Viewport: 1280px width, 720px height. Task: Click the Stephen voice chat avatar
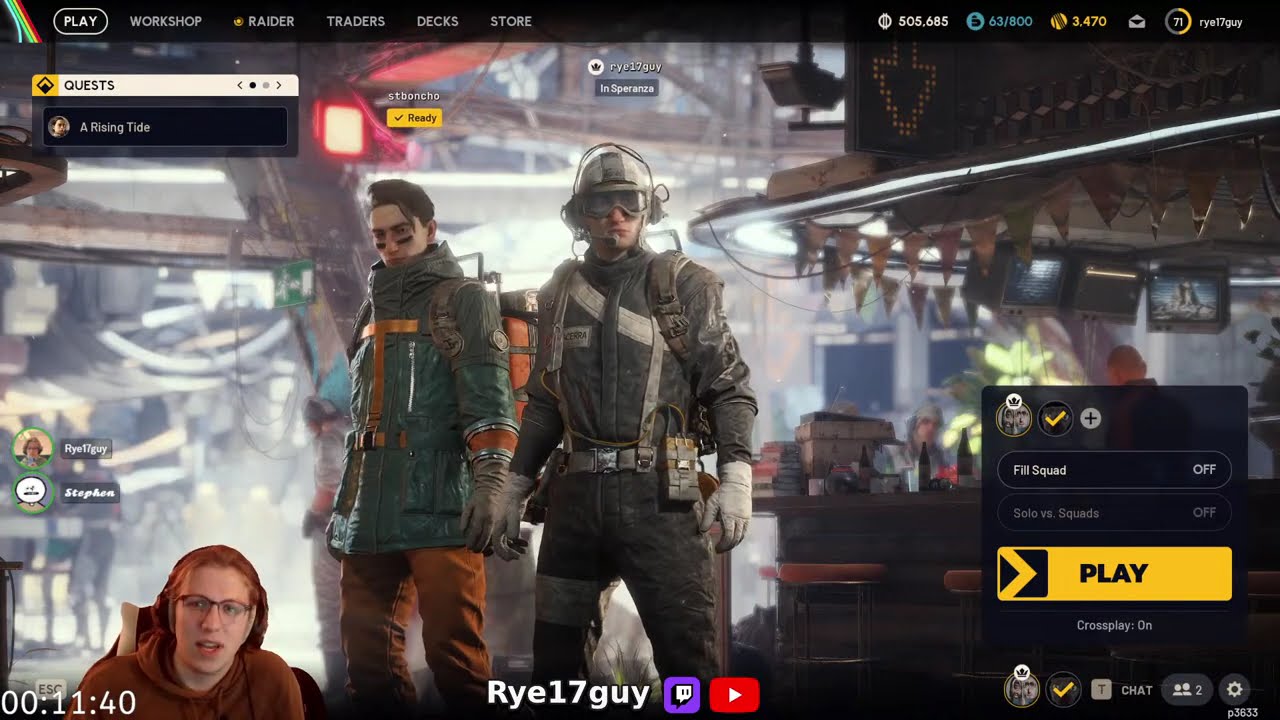(x=33, y=492)
